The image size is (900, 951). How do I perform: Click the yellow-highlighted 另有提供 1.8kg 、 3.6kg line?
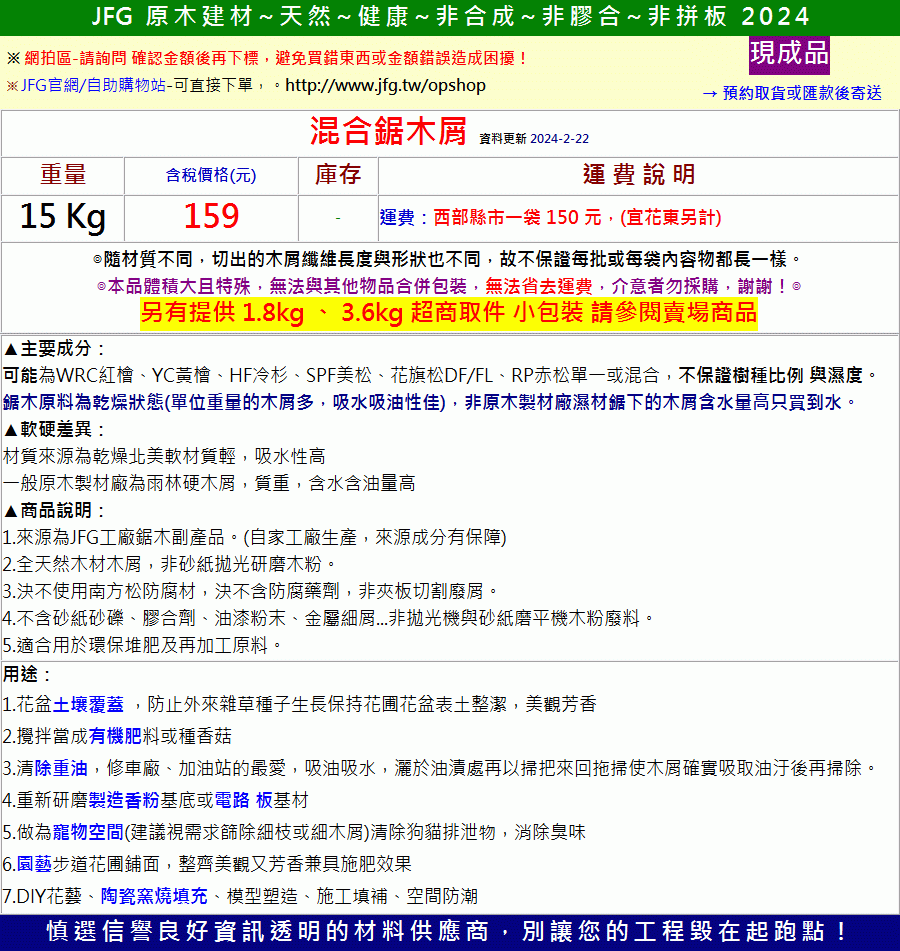(x=449, y=313)
